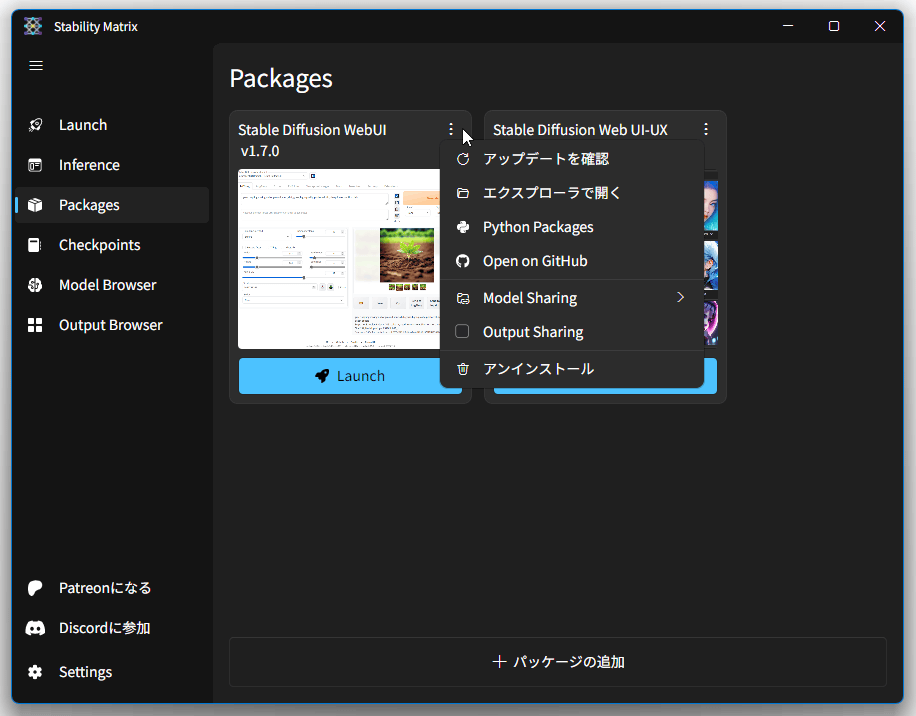Click the Web UI-UX preview thumbnail
Image resolution: width=916 pixels, height=716 pixels.
click(x=710, y=259)
